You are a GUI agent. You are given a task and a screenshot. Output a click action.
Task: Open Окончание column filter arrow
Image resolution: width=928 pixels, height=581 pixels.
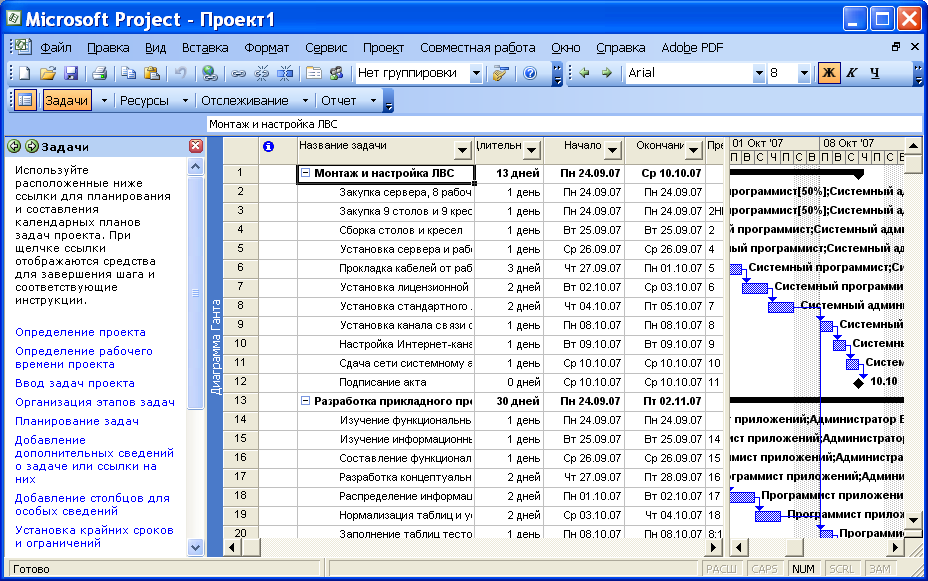(x=693, y=151)
